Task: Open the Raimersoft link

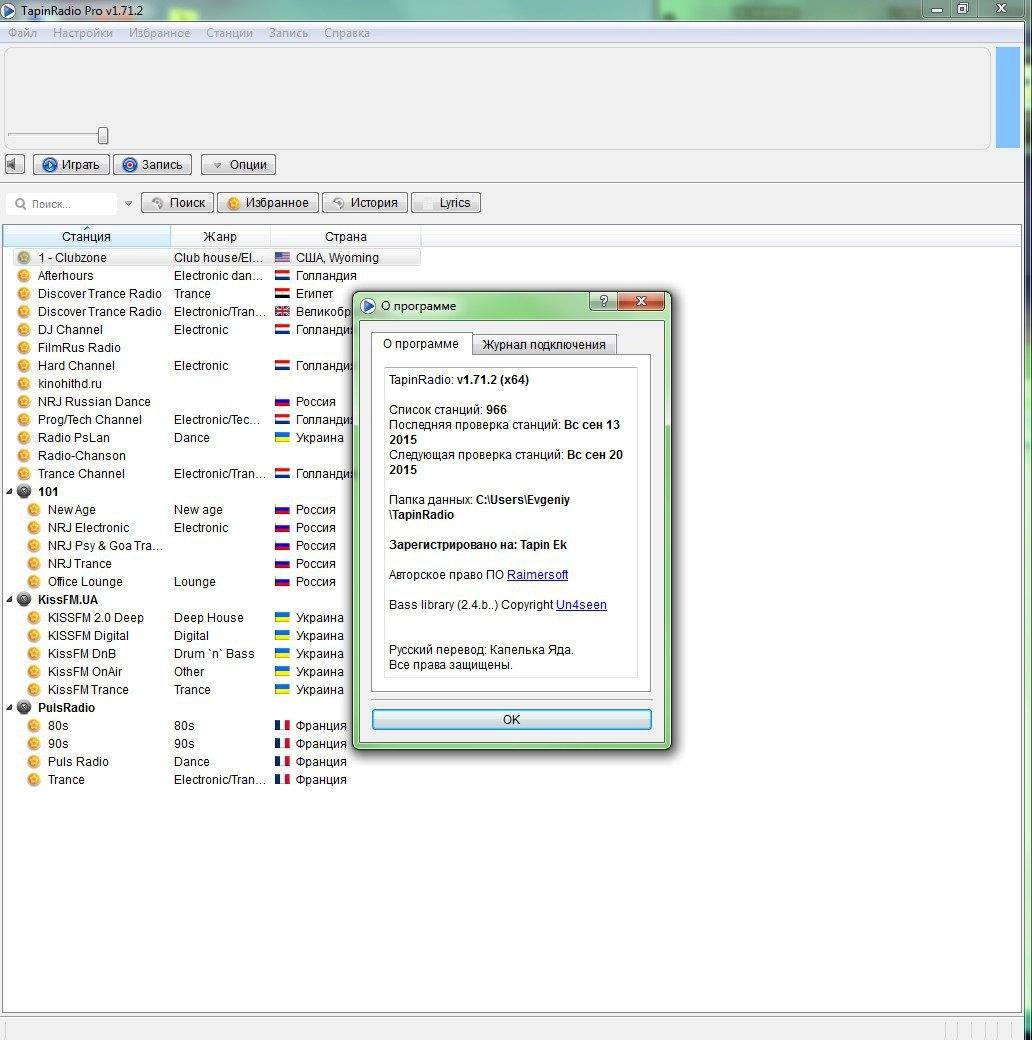Action: pyautogui.click(x=537, y=575)
